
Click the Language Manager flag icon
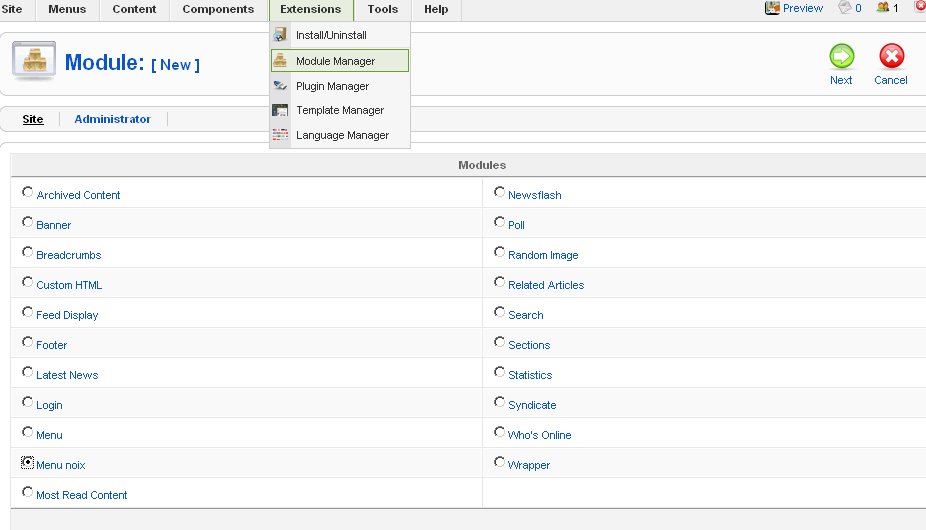281,135
